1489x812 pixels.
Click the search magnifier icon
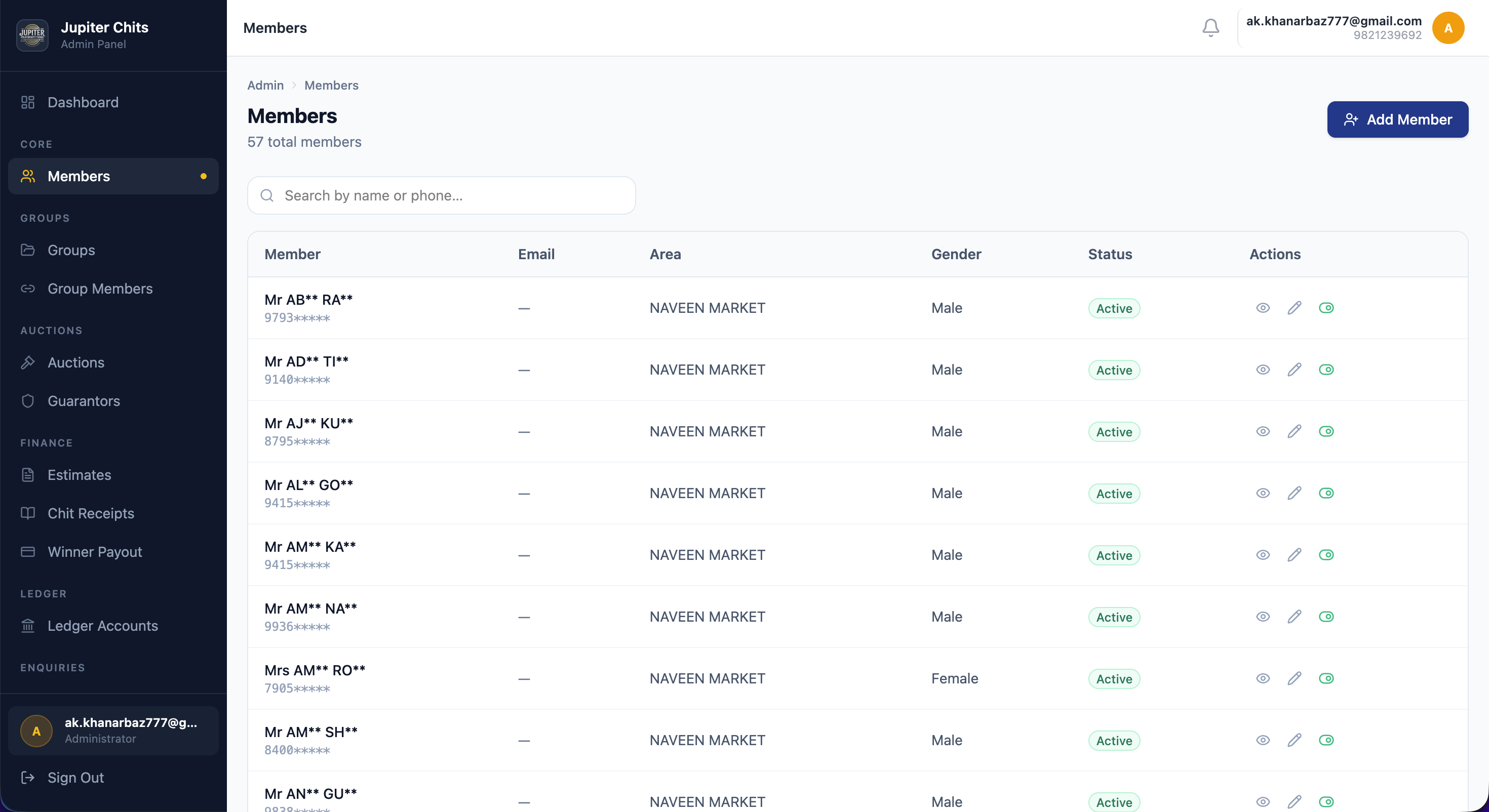(266, 196)
